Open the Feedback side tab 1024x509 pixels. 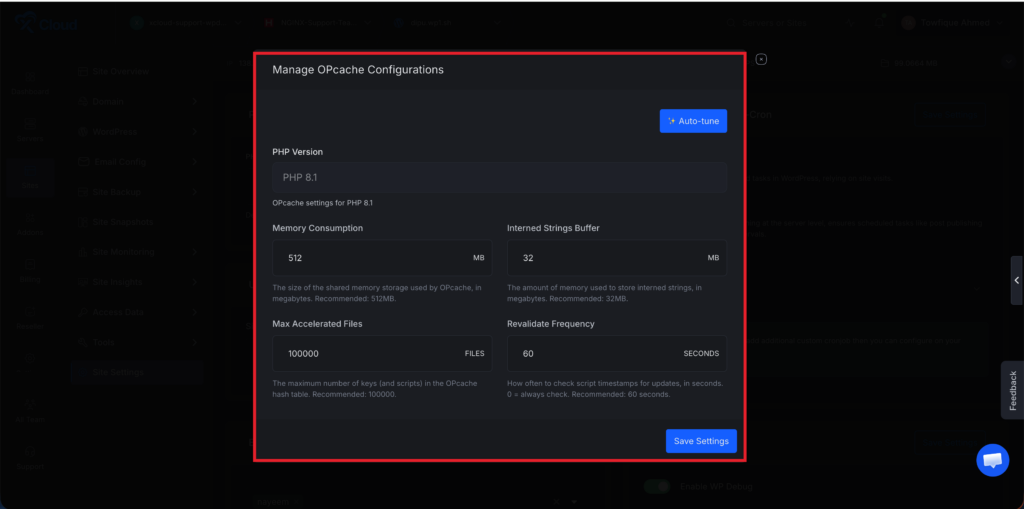tap(1012, 390)
